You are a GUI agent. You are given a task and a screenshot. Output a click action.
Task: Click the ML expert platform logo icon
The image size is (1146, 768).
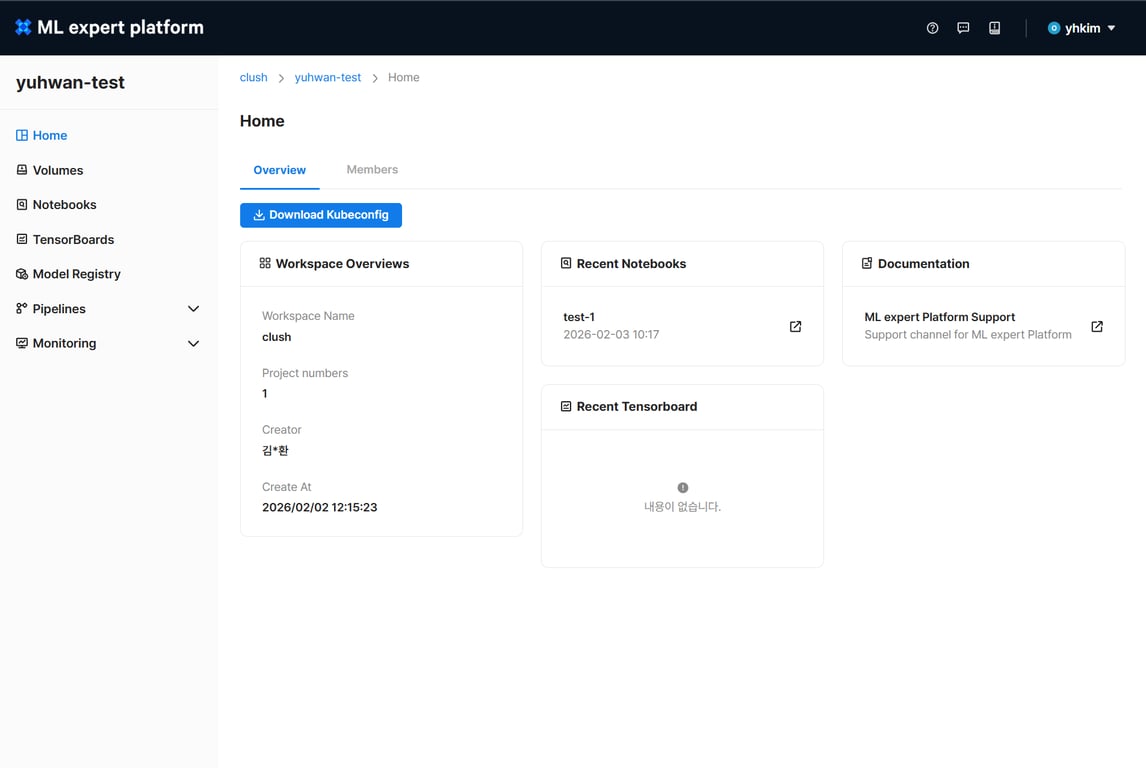coord(23,27)
